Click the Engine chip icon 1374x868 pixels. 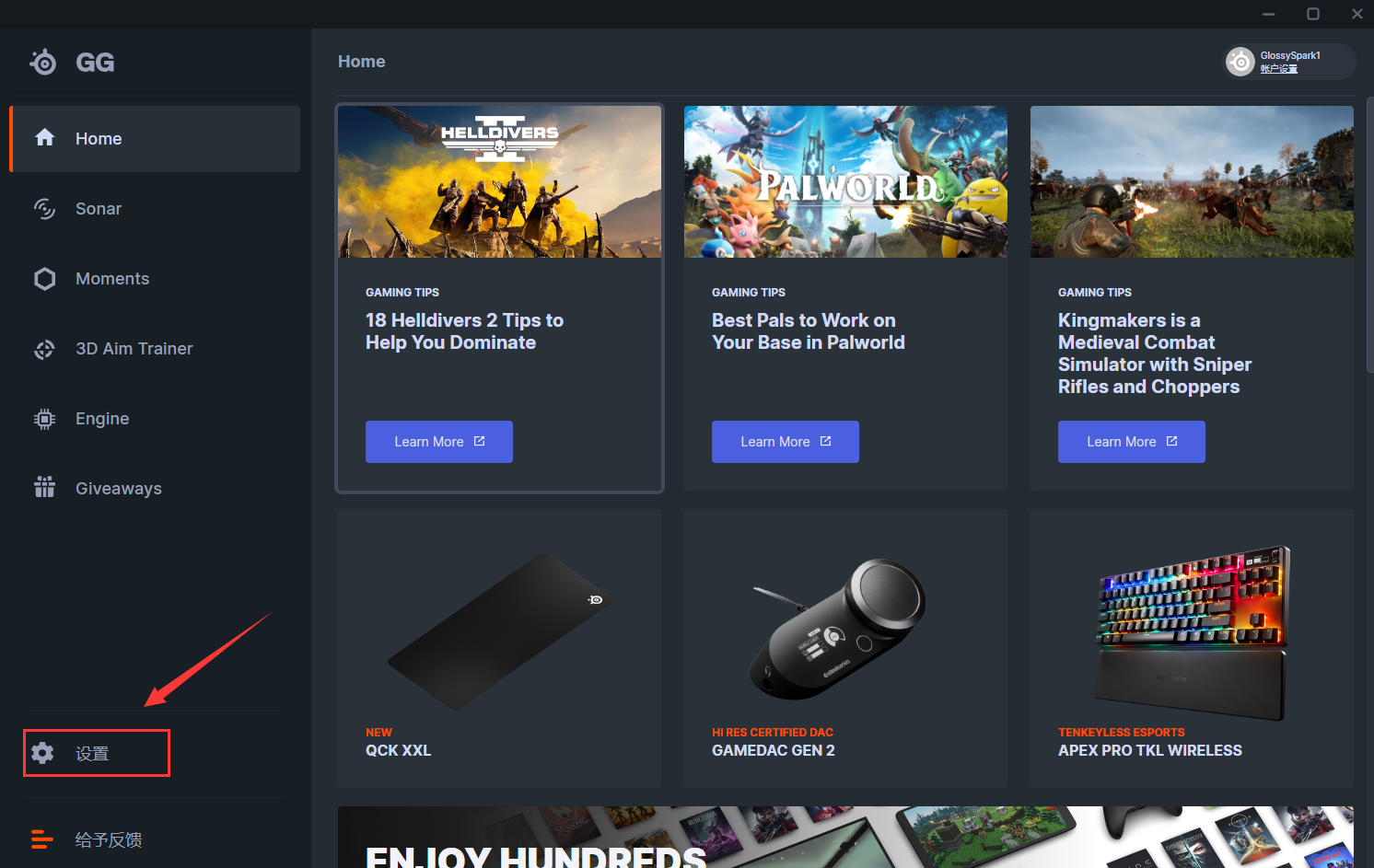coord(44,419)
